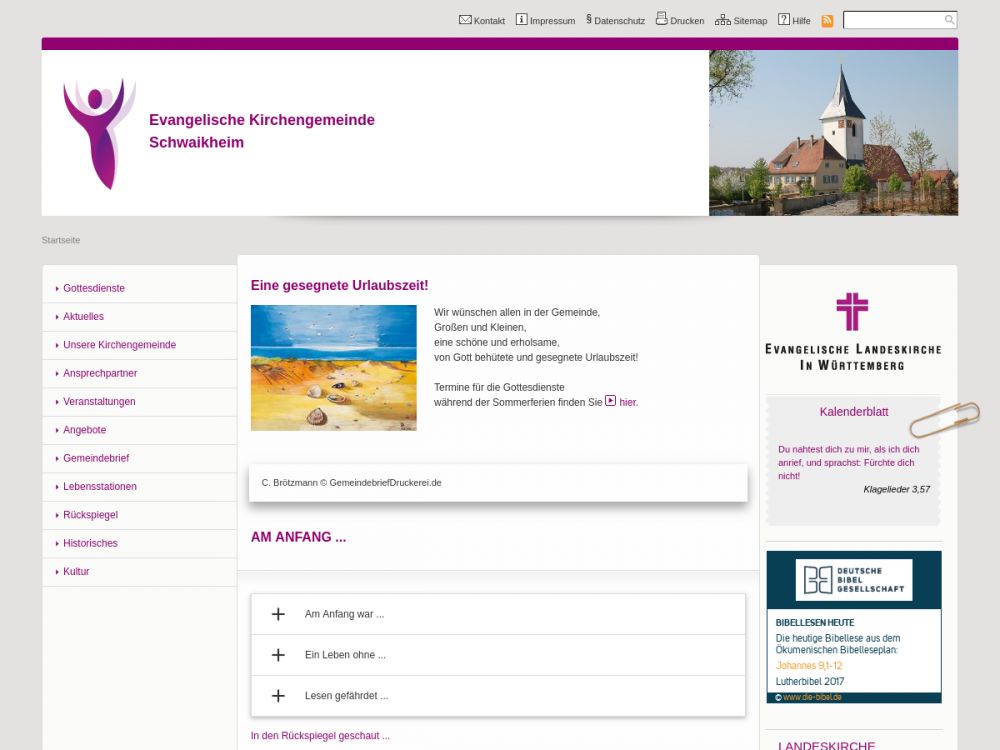This screenshot has width=1000, height=750.
Task: Select Gemeindebrief from the left navigation
Action: [96, 458]
